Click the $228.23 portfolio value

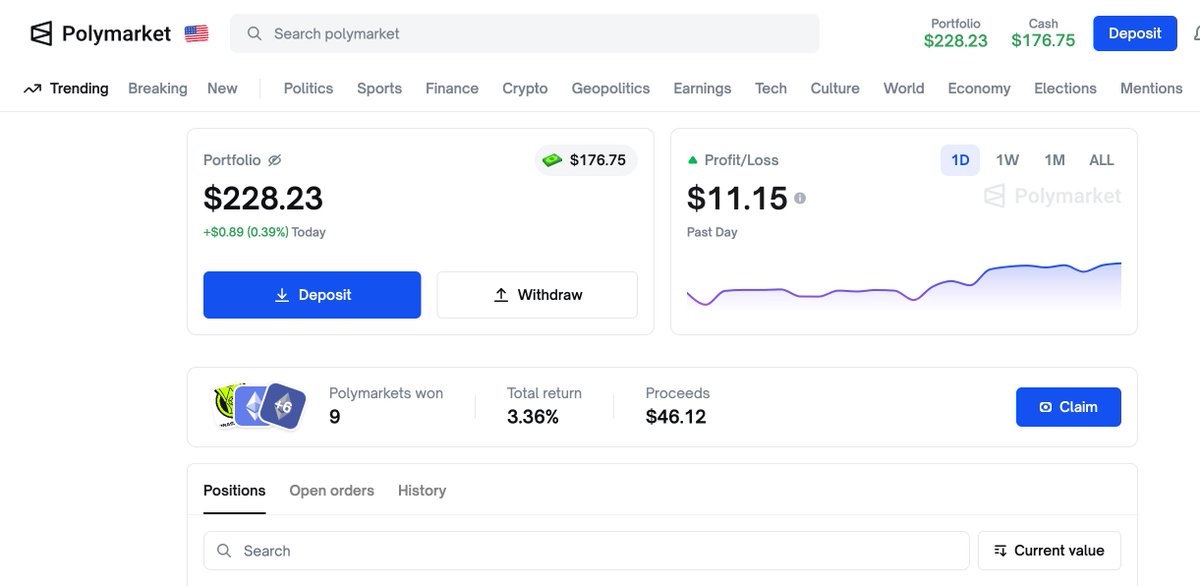(263, 198)
